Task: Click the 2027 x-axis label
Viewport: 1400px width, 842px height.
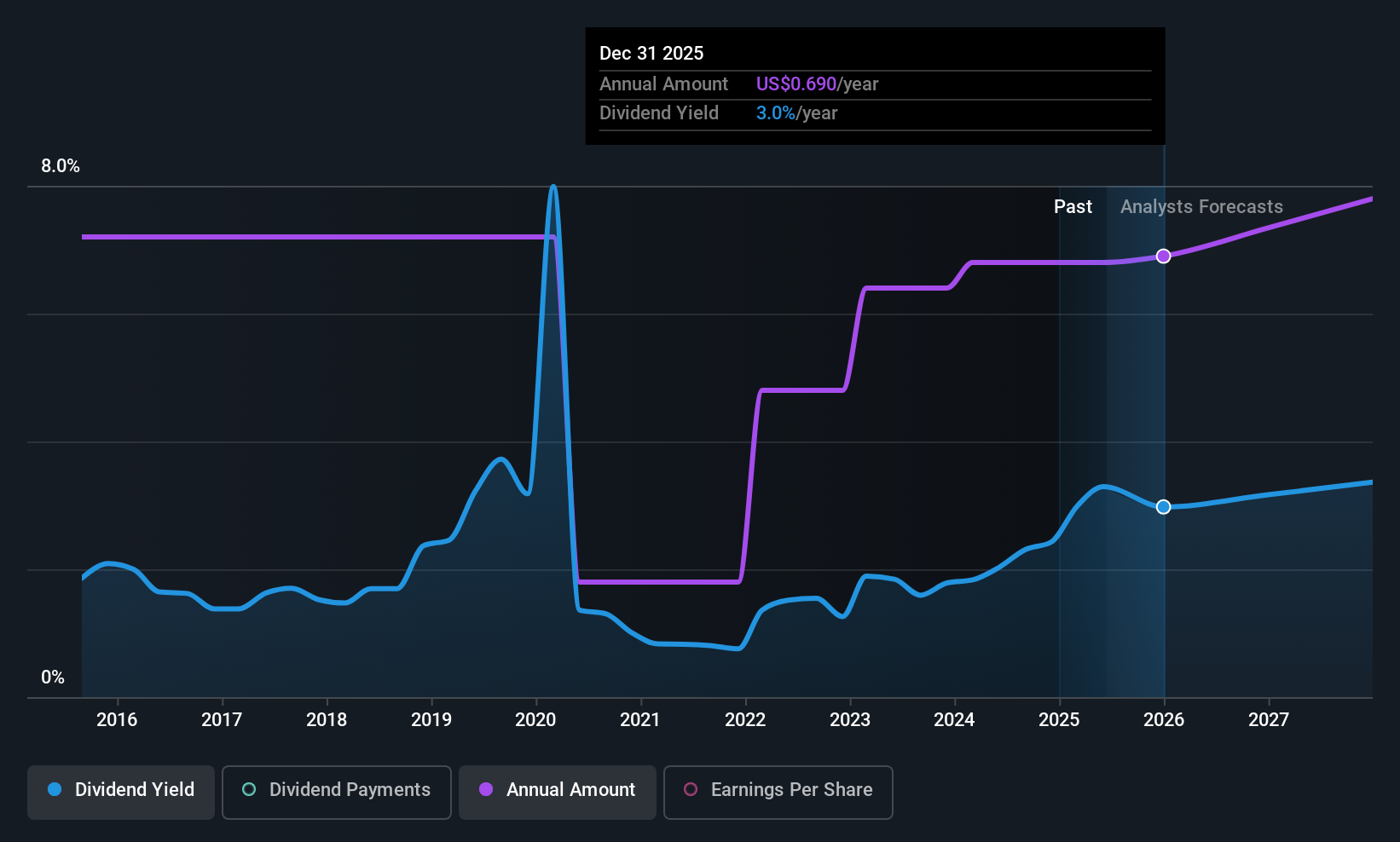Action: coord(1269,720)
